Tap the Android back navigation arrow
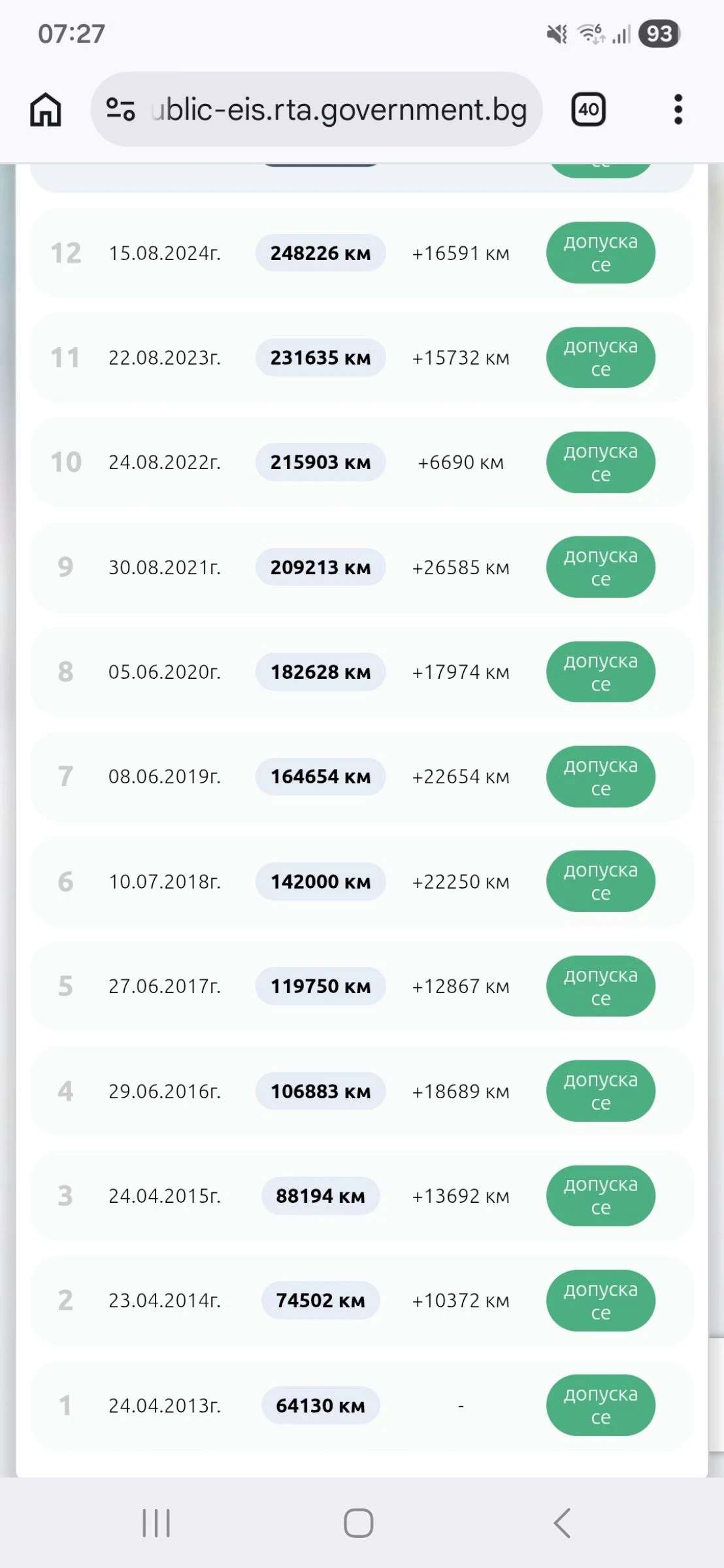The width and height of the screenshot is (724, 1568). (x=562, y=1523)
